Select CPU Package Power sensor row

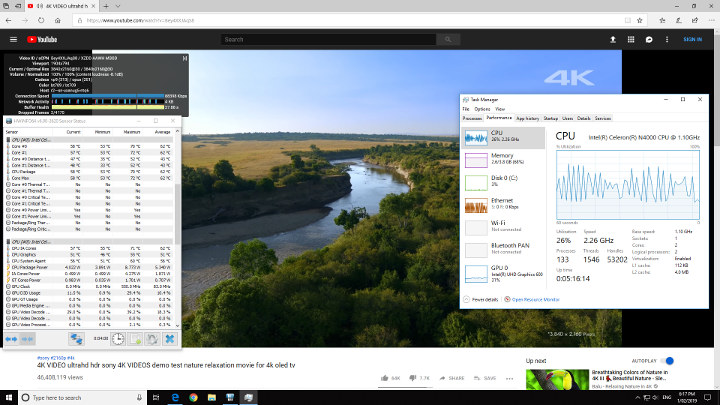click(x=90, y=267)
